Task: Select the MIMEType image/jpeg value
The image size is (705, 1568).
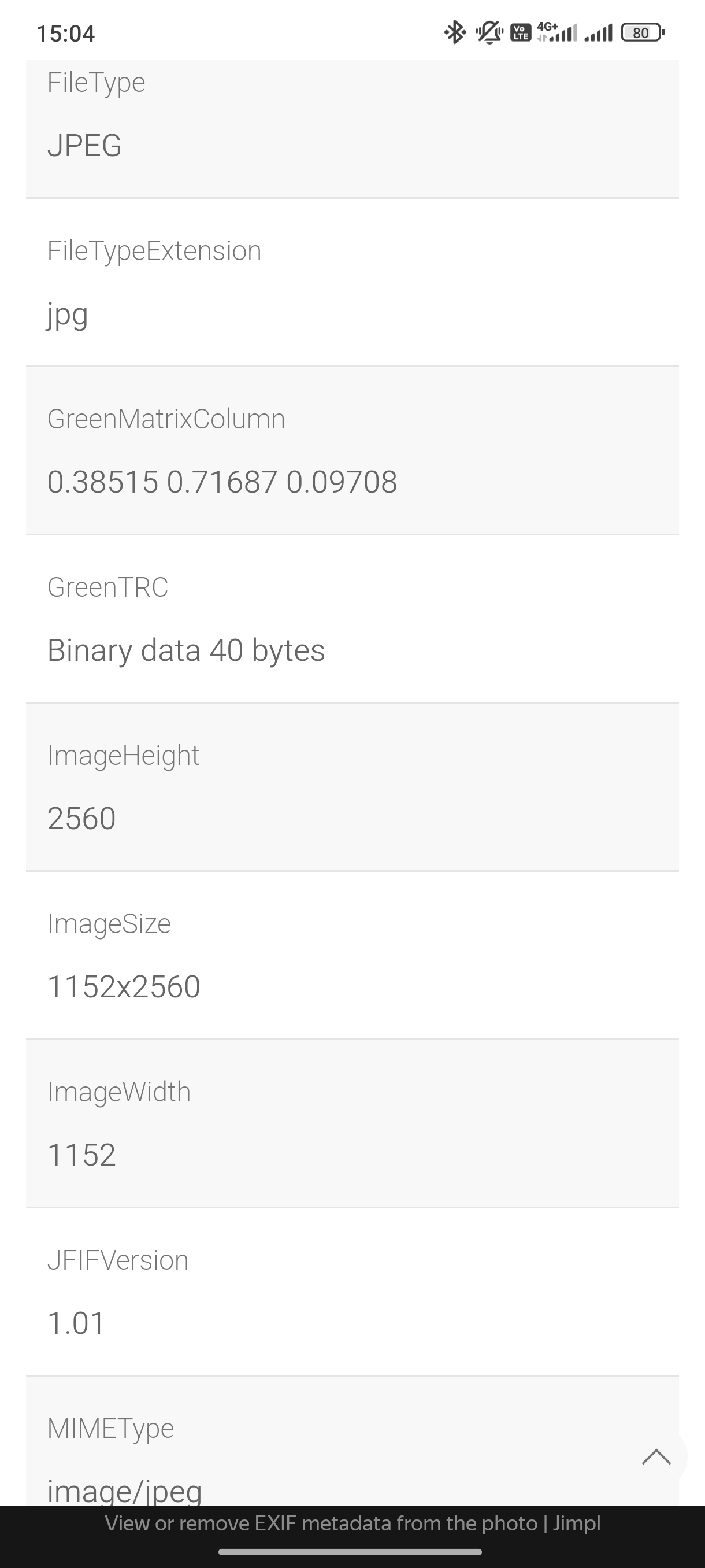Action: [x=125, y=1489]
